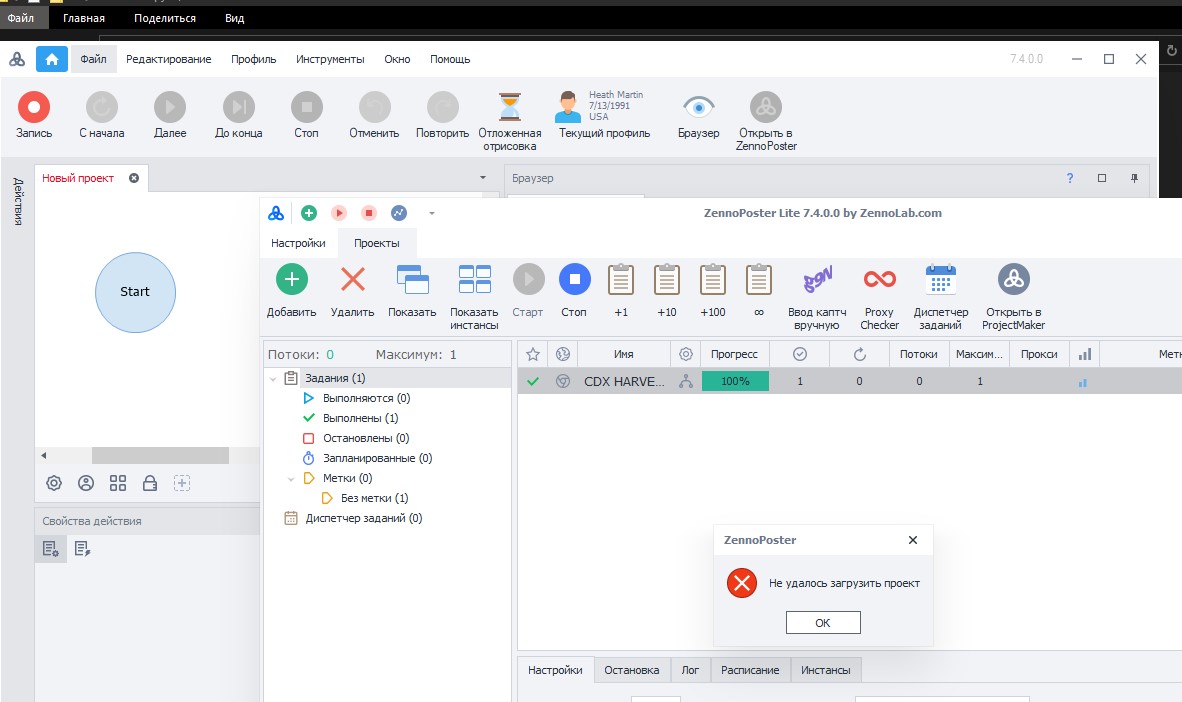Click Открыть в ZennoPoster icon
The width and height of the screenshot is (1182, 702).
tap(766, 107)
